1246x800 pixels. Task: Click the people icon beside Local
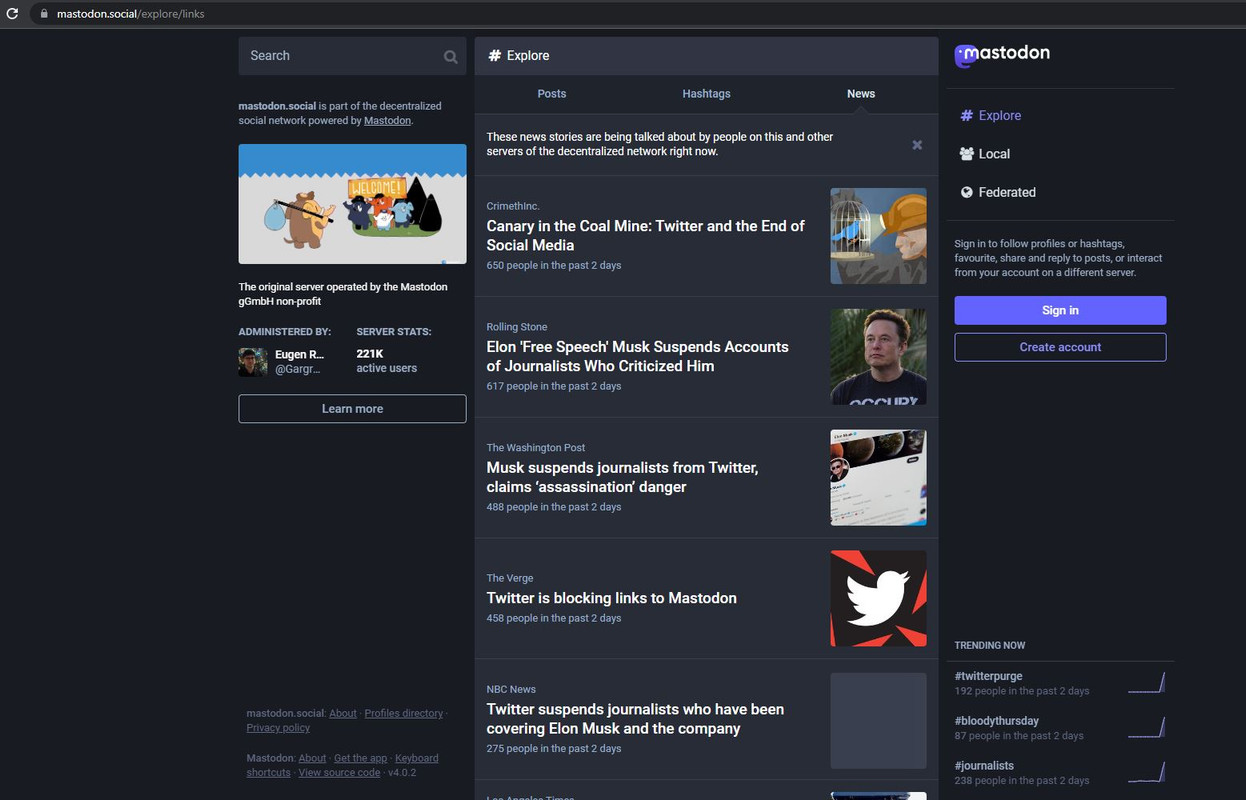click(x=966, y=154)
